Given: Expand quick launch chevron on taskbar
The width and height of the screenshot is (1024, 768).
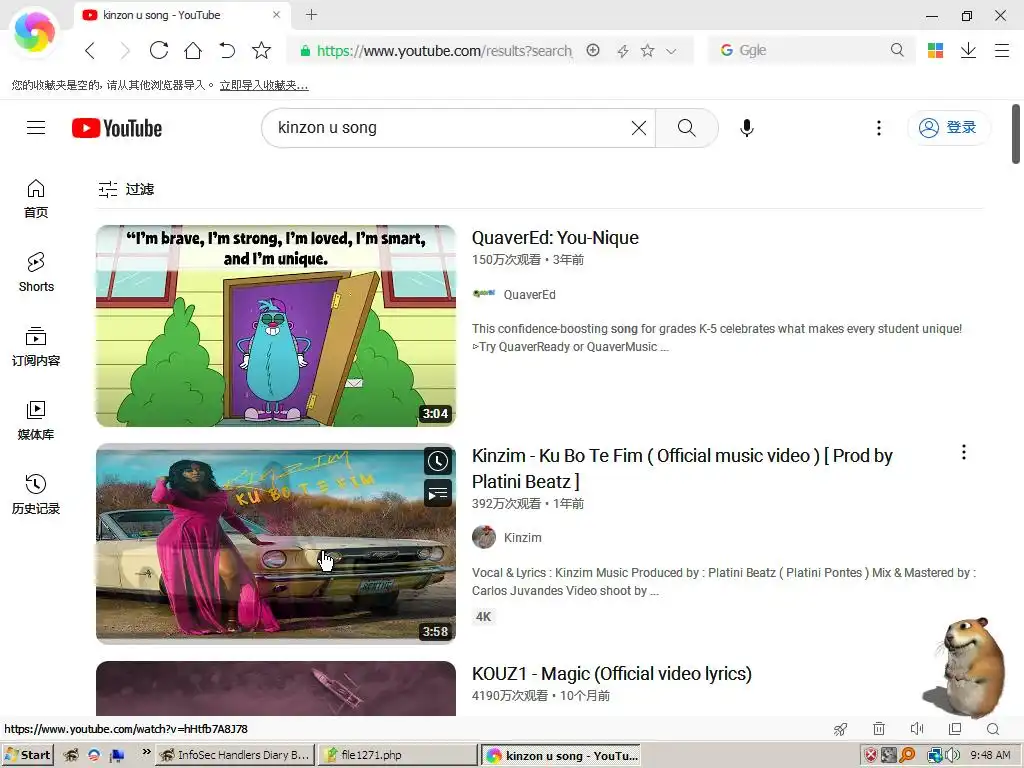Looking at the screenshot, I should coord(147,752).
